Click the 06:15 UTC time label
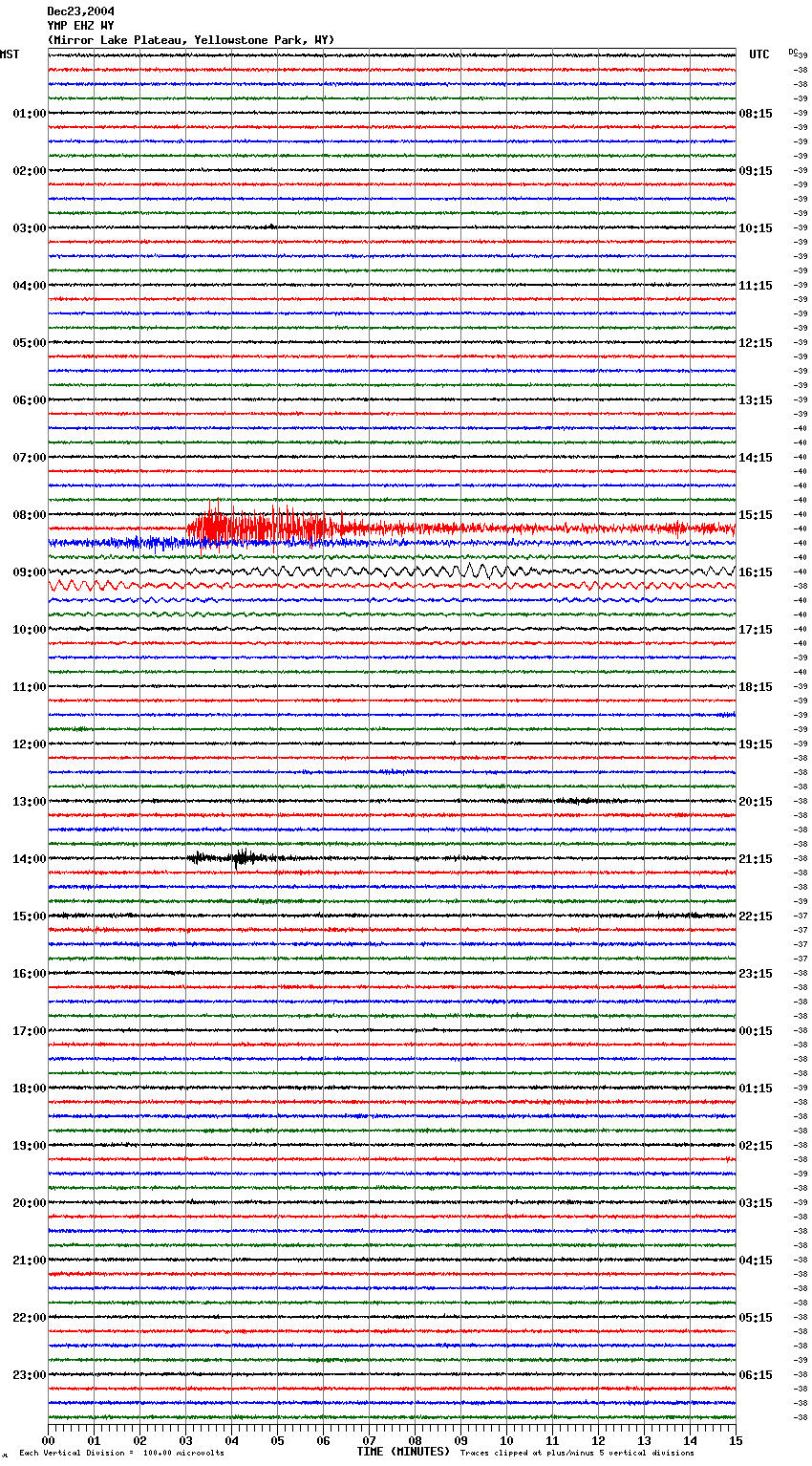 [x=756, y=1375]
